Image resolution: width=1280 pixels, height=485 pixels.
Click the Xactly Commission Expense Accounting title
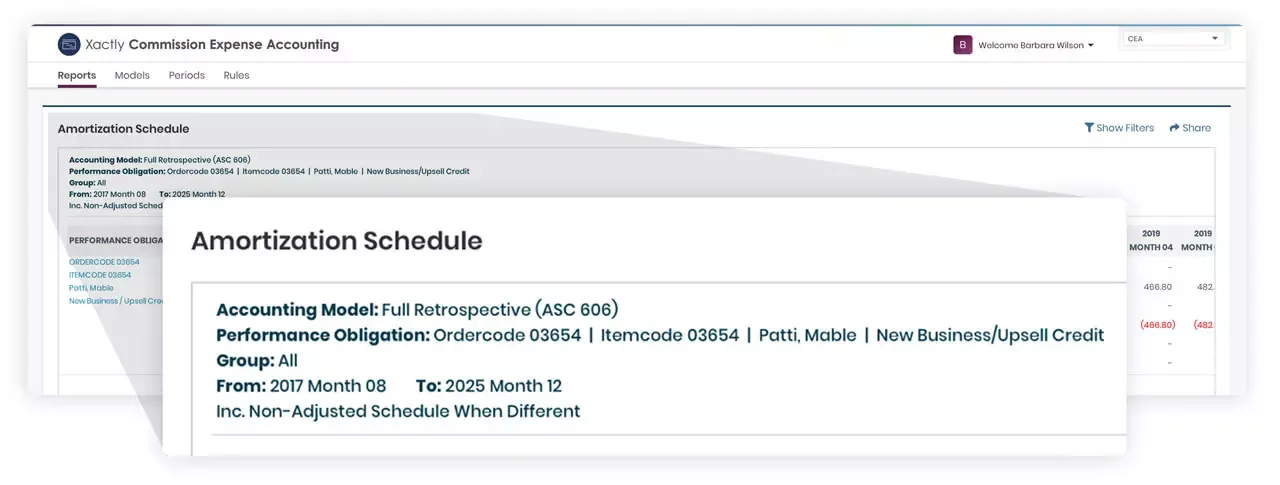(212, 45)
